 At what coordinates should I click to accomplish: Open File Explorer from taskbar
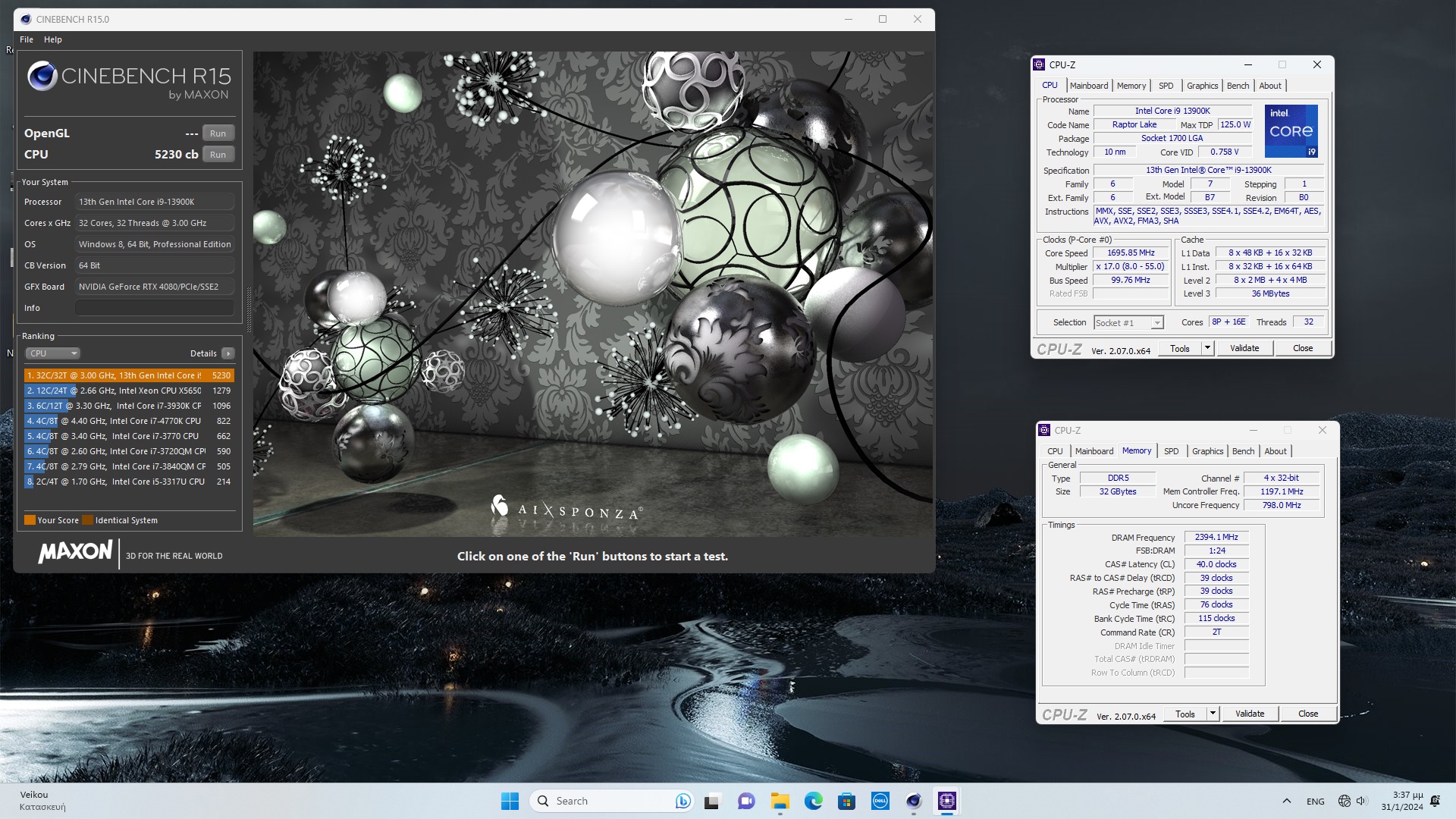pos(780,802)
